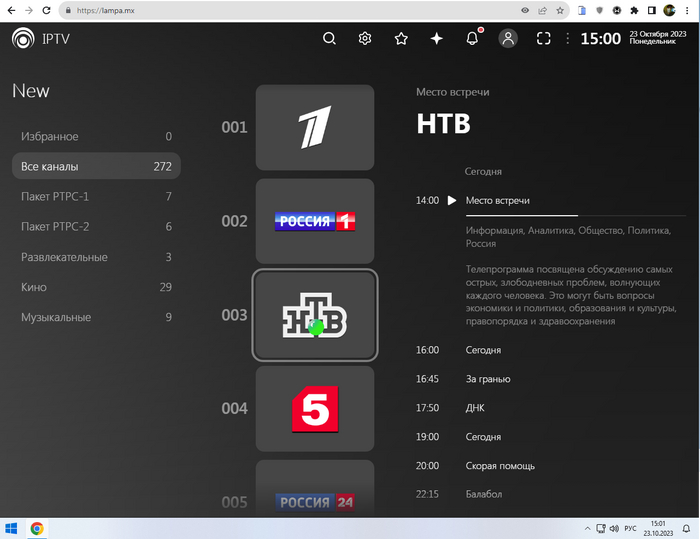The image size is (700, 539).
Task: Click the star favorites icon in header
Action: point(401,39)
